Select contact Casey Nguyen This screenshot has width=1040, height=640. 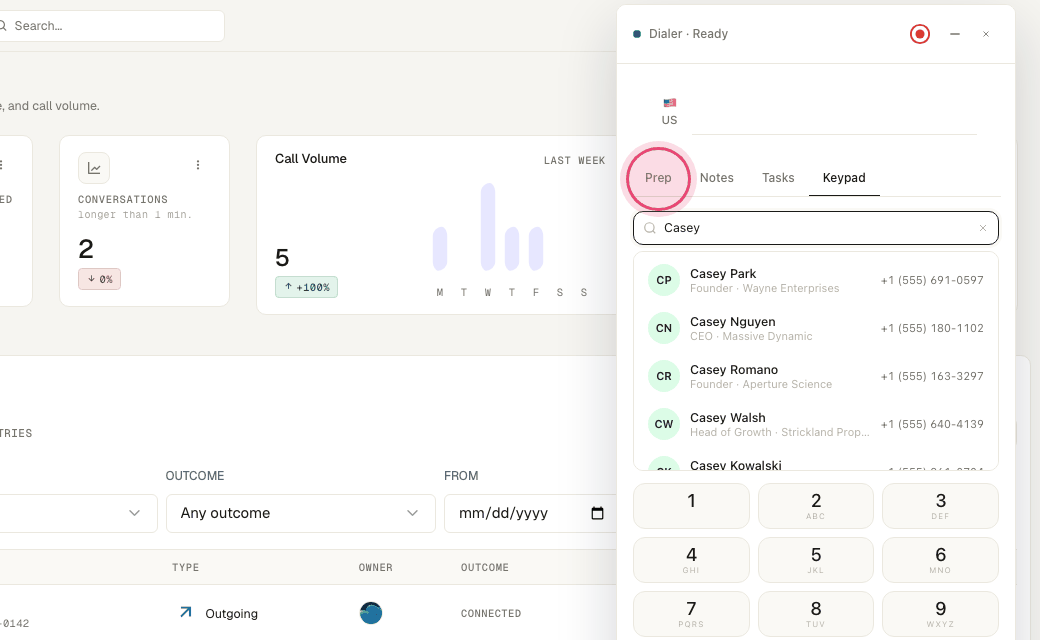815,328
